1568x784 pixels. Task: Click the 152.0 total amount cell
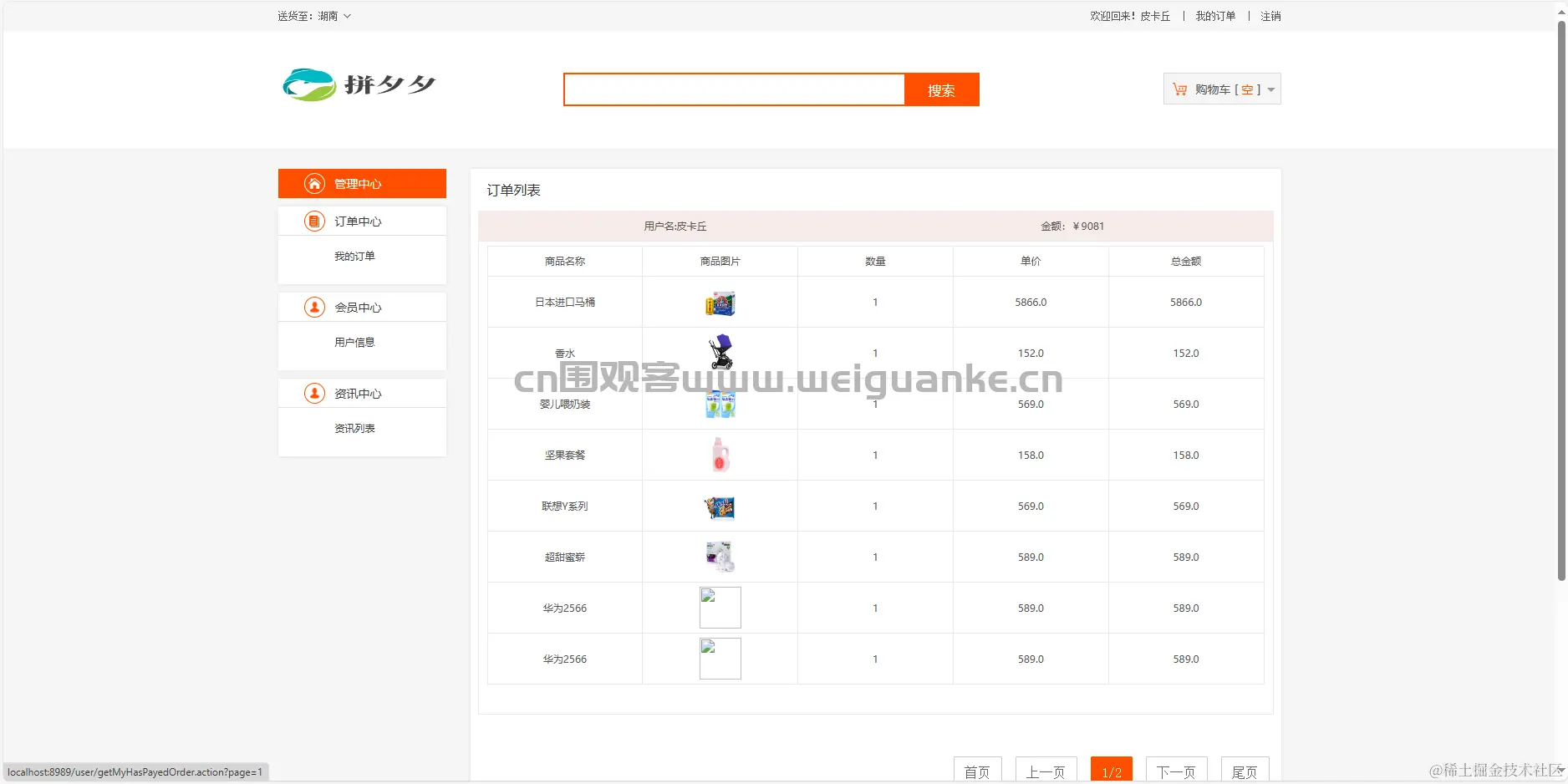pyautogui.click(x=1186, y=354)
